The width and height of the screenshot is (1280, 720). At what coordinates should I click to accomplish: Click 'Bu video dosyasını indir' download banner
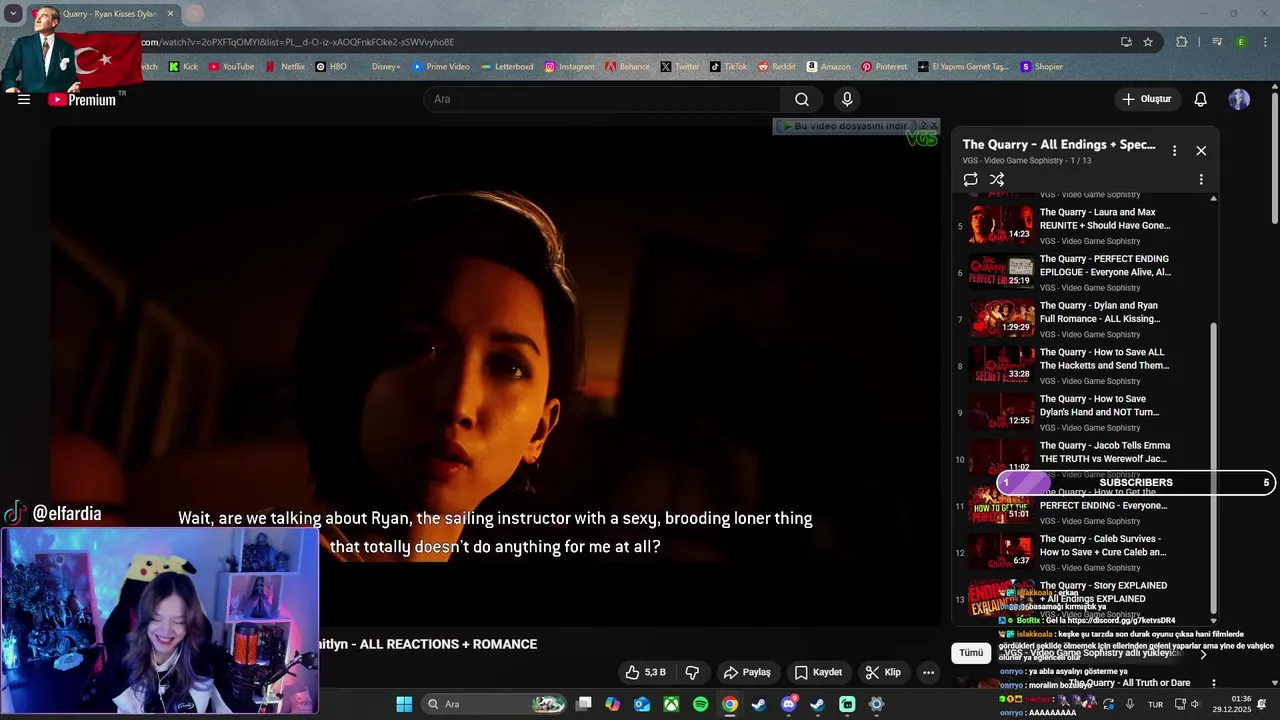click(846, 126)
